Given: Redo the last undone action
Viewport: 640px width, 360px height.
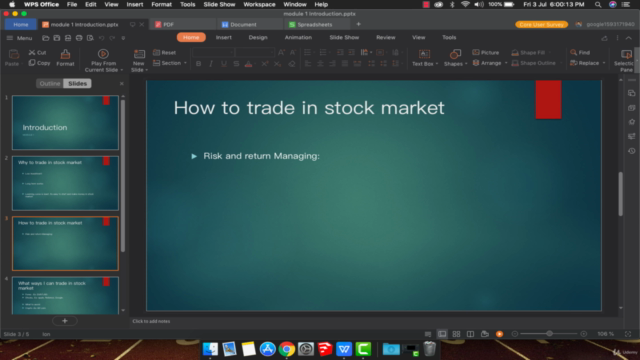Looking at the screenshot, I should click(112, 38).
